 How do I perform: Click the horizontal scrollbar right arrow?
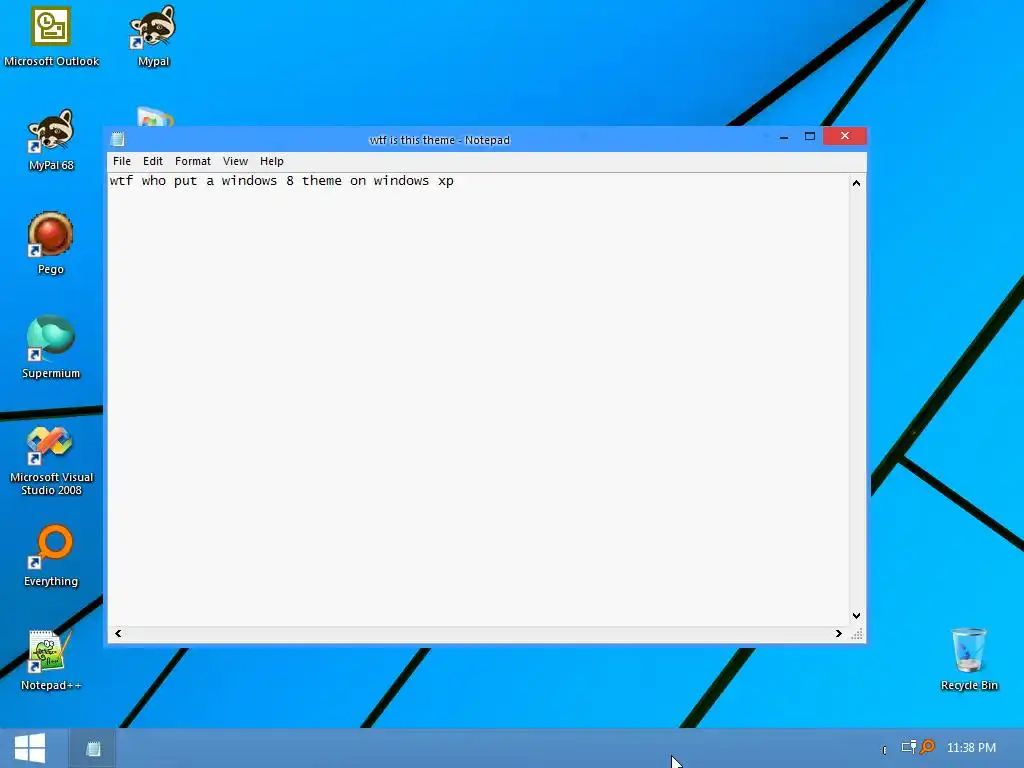839,633
